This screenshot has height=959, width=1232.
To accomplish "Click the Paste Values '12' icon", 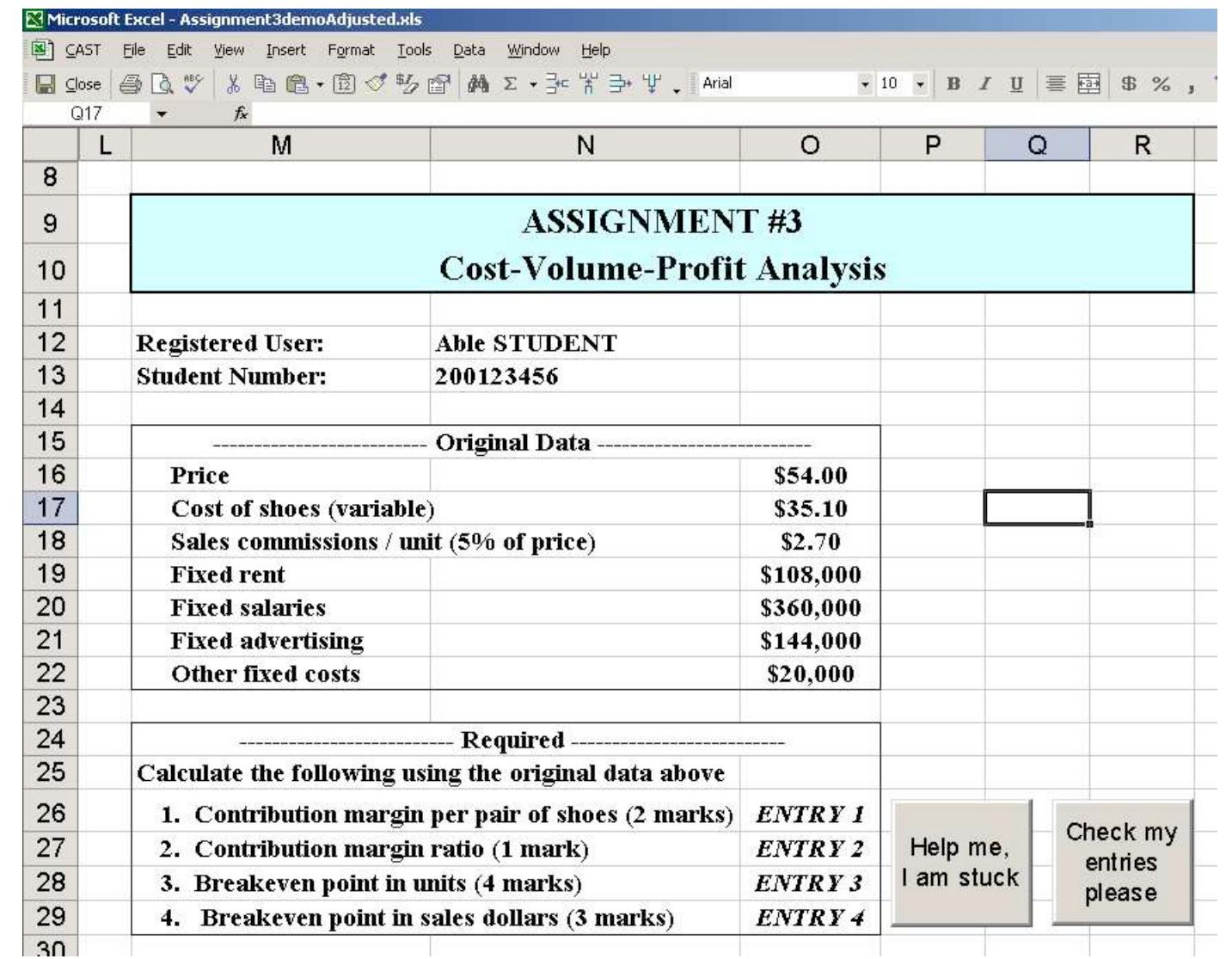I will click(344, 84).
